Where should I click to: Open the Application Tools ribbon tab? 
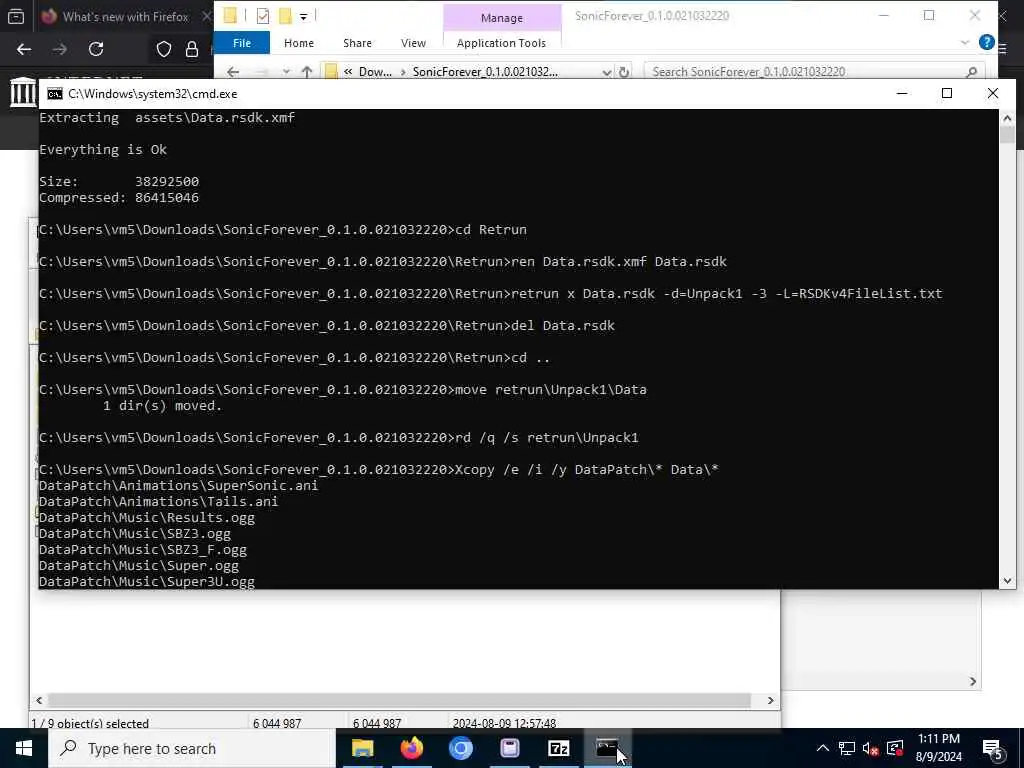502,43
